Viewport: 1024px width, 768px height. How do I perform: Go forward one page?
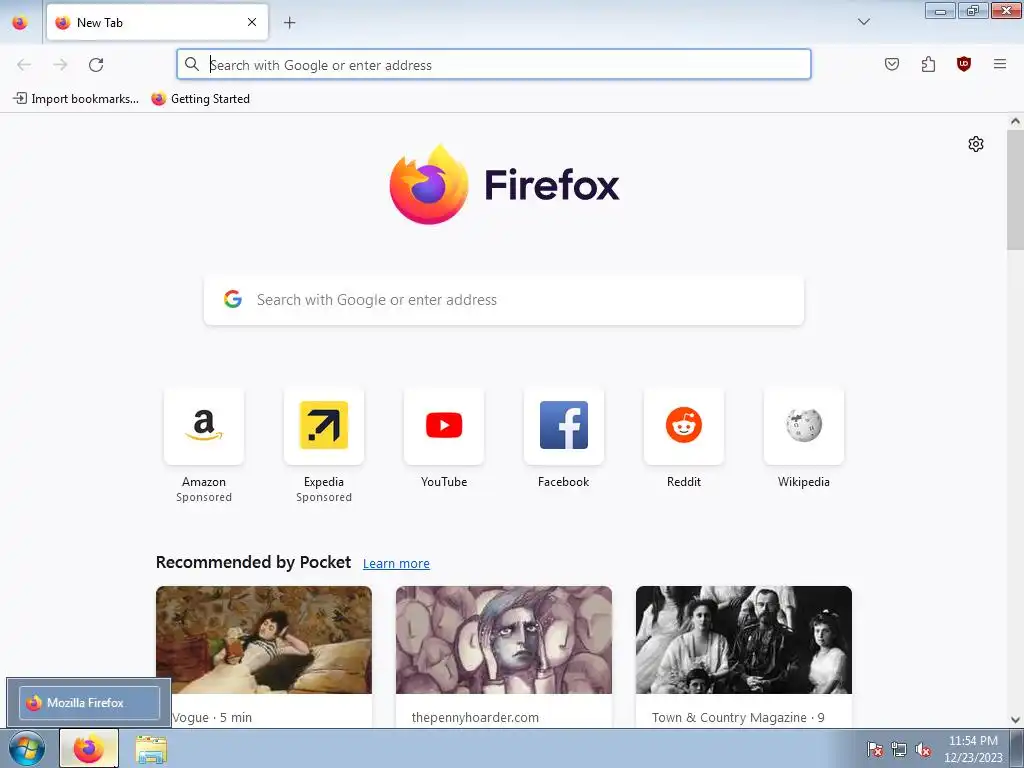point(60,65)
